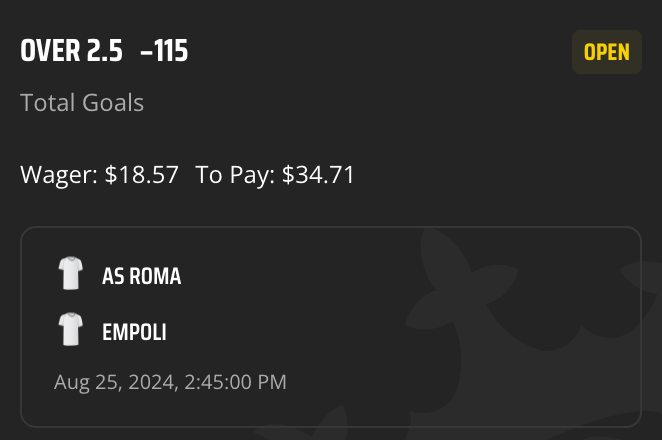Click the -115 odds value

[164, 51]
